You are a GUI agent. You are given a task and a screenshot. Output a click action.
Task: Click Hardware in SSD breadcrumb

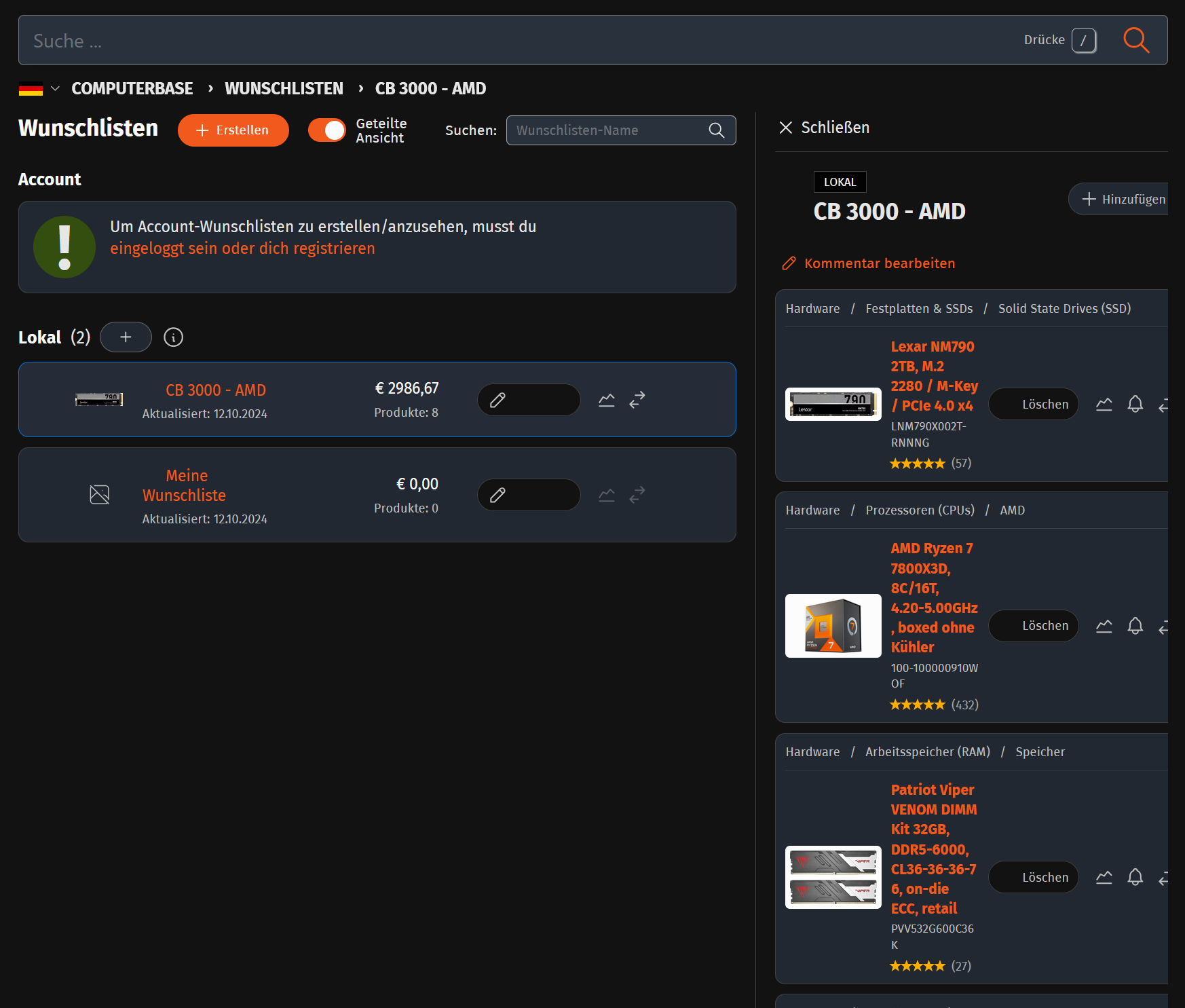coord(812,309)
